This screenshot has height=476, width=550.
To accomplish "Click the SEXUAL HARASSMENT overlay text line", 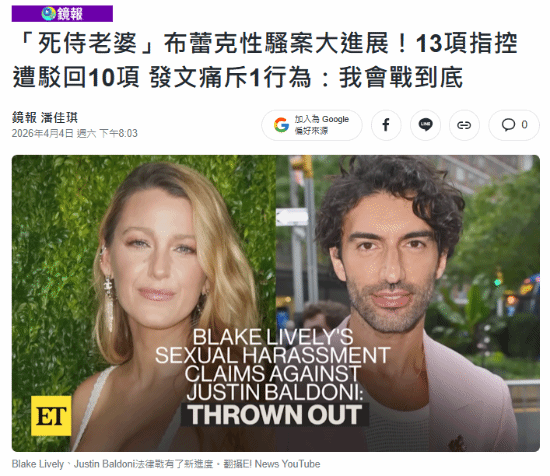I will (x=273, y=355).
